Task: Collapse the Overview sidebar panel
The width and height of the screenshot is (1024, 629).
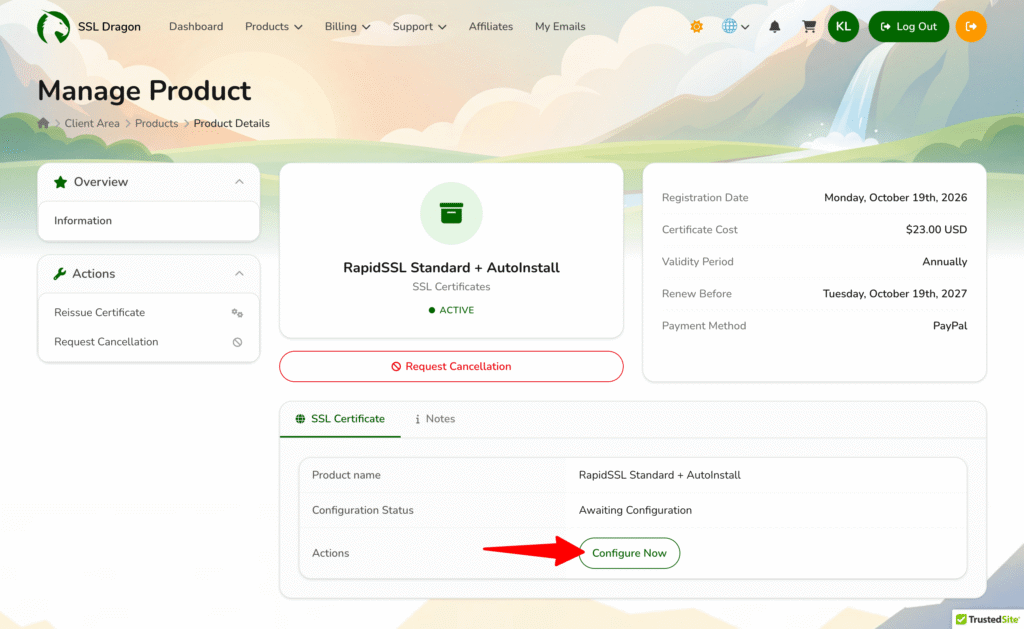Action: (x=239, y=182)
